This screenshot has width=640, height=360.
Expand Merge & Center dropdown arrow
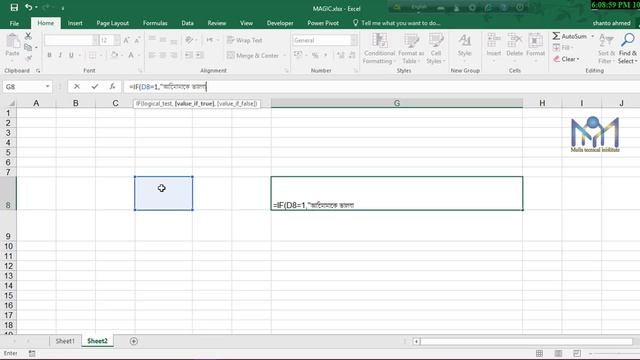284,55
